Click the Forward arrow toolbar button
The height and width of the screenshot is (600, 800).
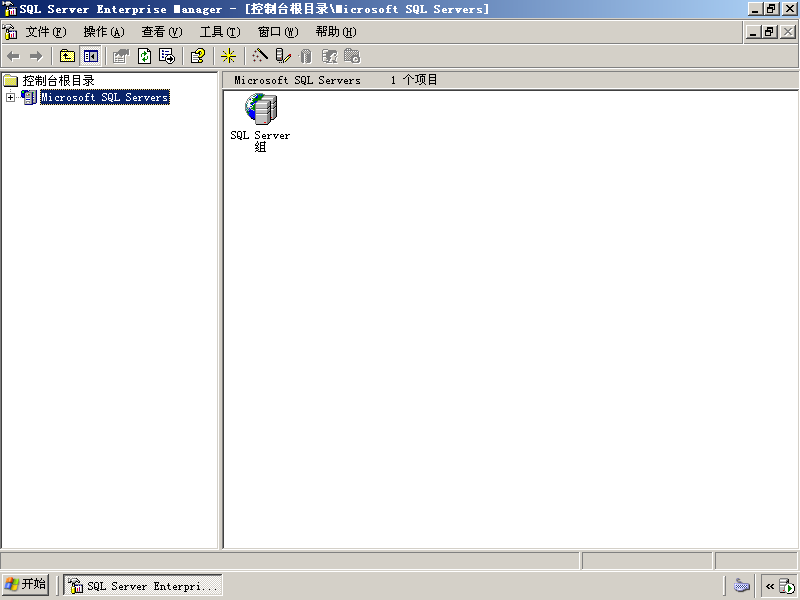pyautogui.click(x=36, y=56)
